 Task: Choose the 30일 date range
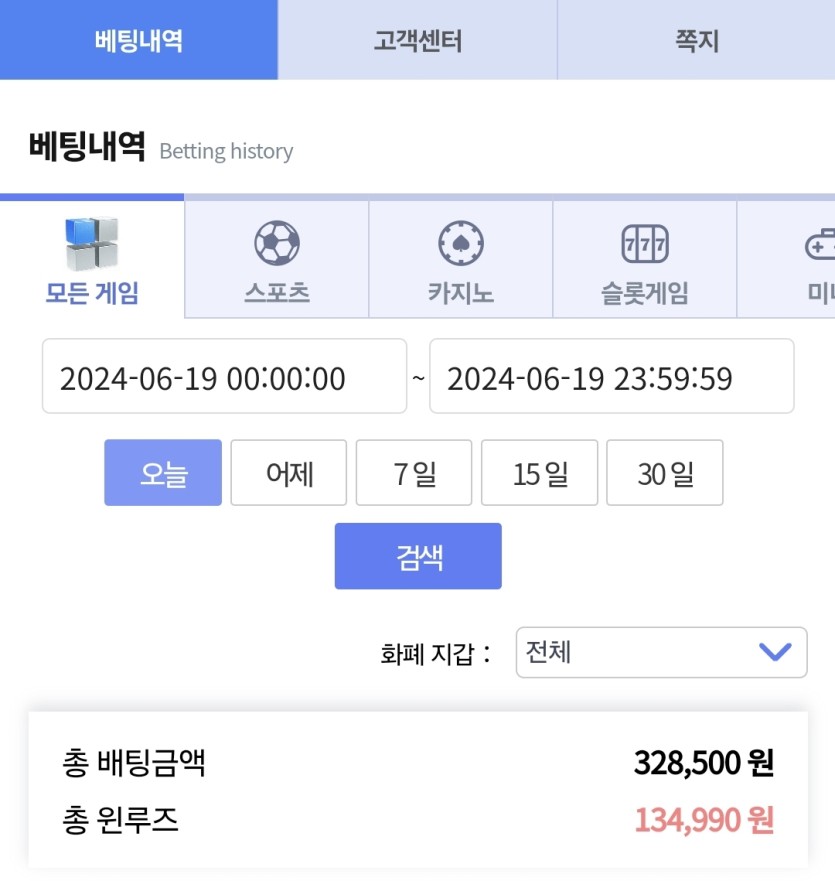tap(665, 473)
